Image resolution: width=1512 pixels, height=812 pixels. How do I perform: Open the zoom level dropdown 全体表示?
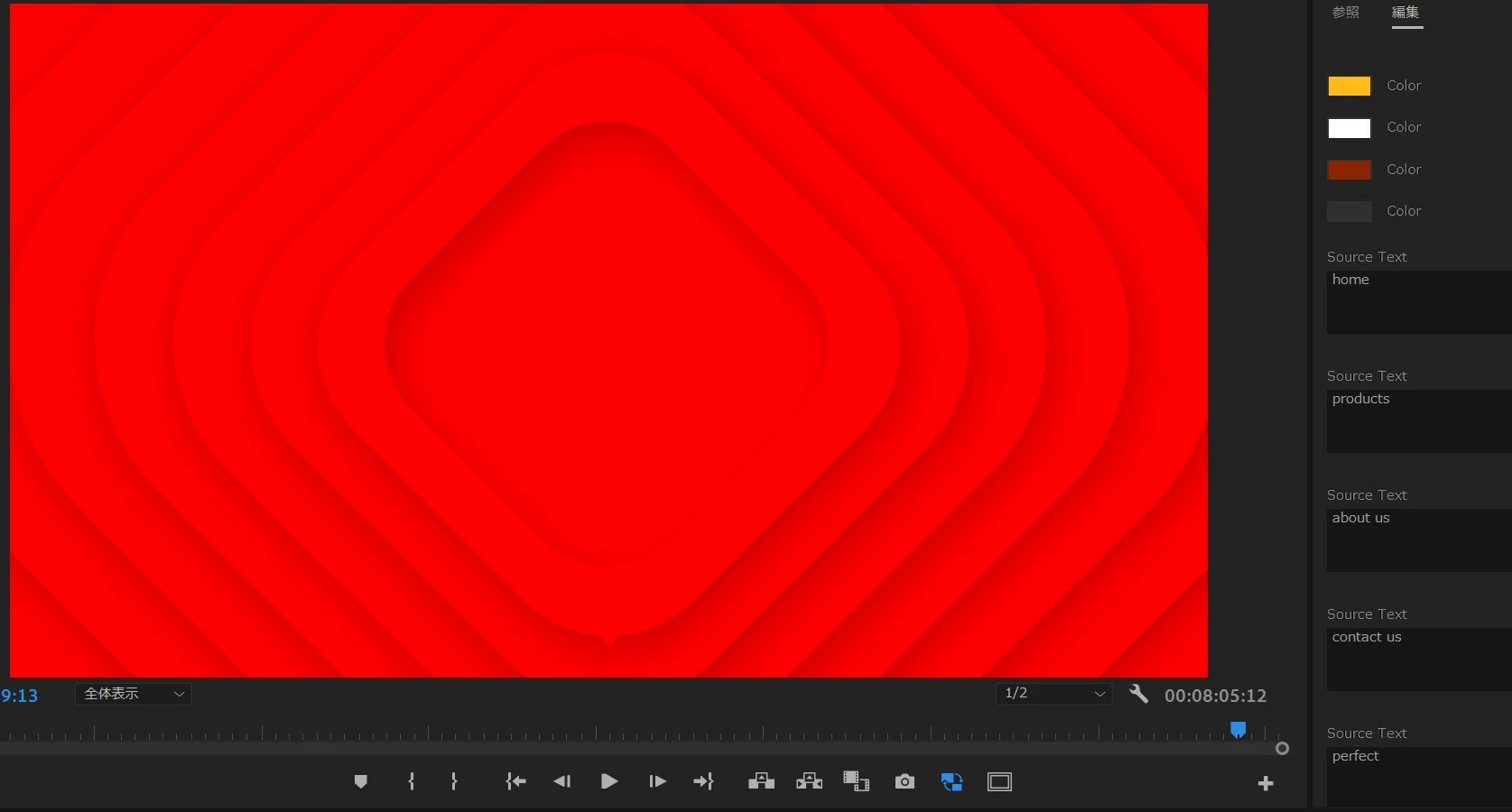click(x=134, y=694)
